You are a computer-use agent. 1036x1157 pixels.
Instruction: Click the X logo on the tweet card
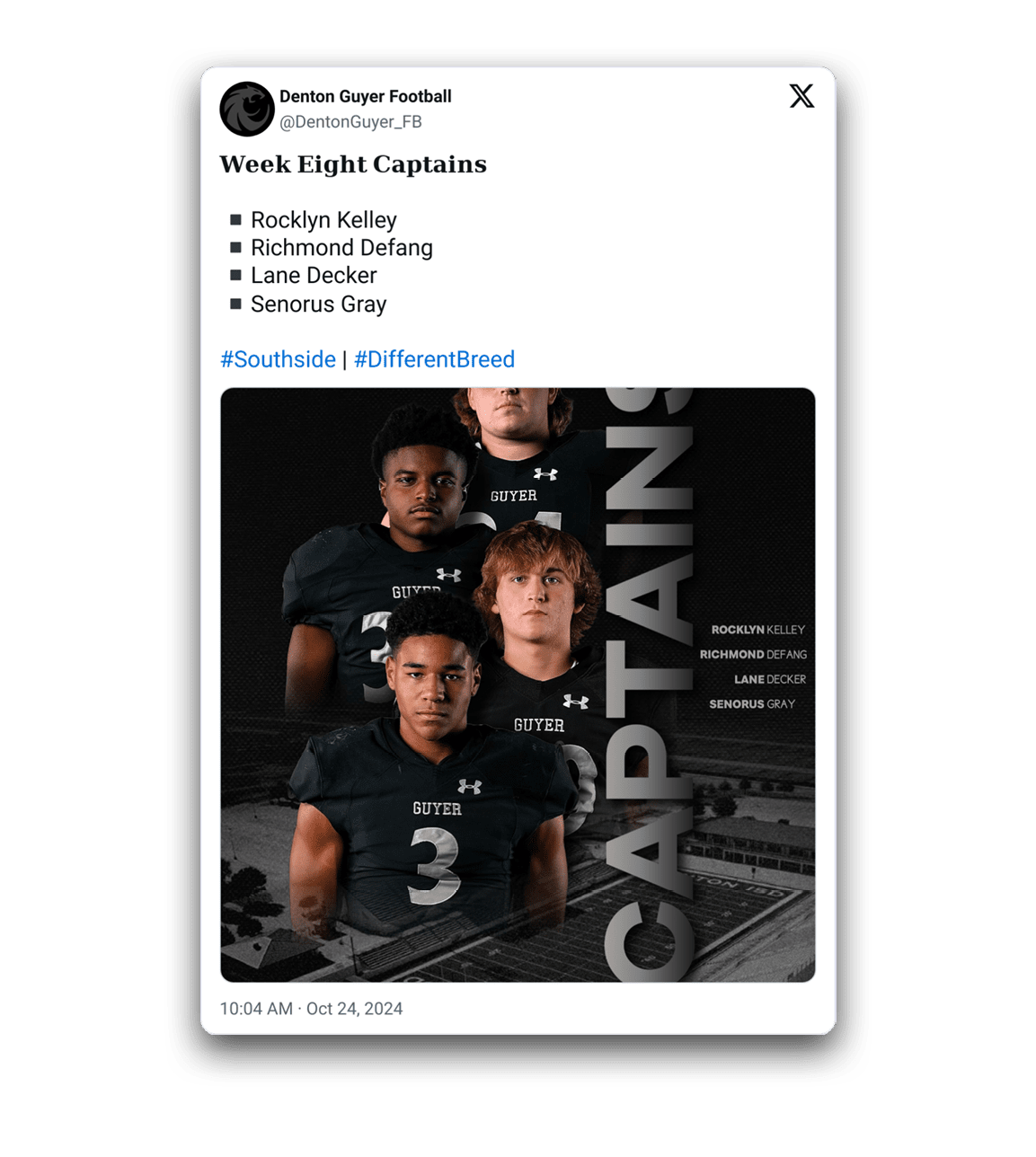pos(801,96)
